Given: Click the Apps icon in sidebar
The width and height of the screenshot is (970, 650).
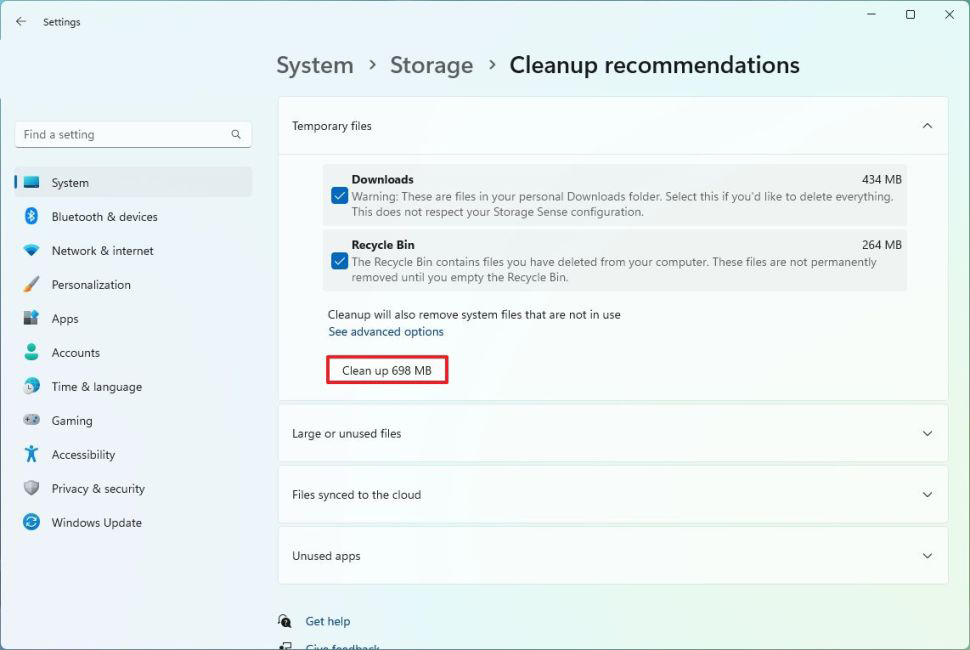Looking at the screenshot, I should [x=31, y=319].
